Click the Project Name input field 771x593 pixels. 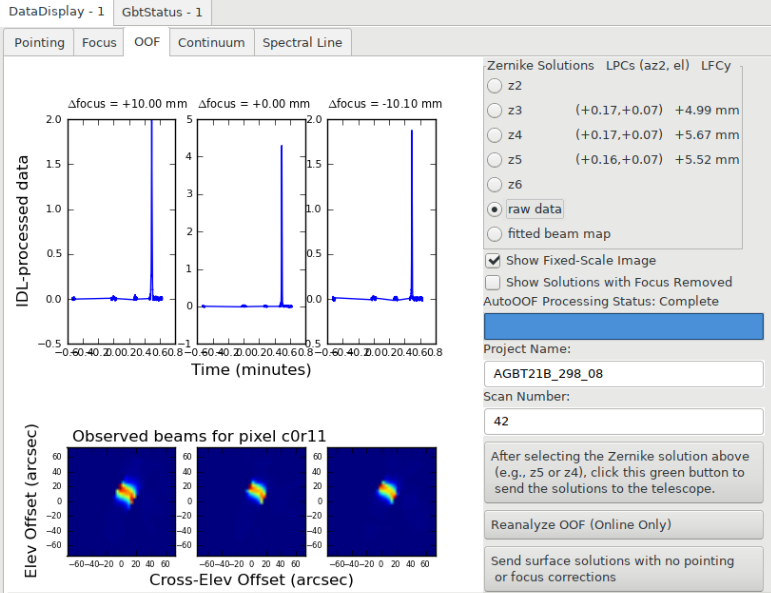(623, 374)
